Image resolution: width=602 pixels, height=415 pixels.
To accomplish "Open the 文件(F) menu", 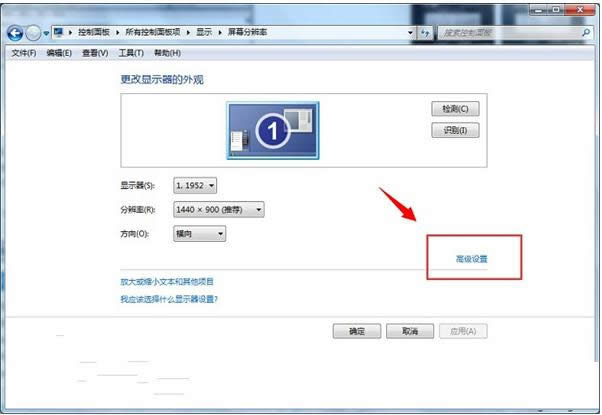I will pyautogui.click(x=24, y=53).
